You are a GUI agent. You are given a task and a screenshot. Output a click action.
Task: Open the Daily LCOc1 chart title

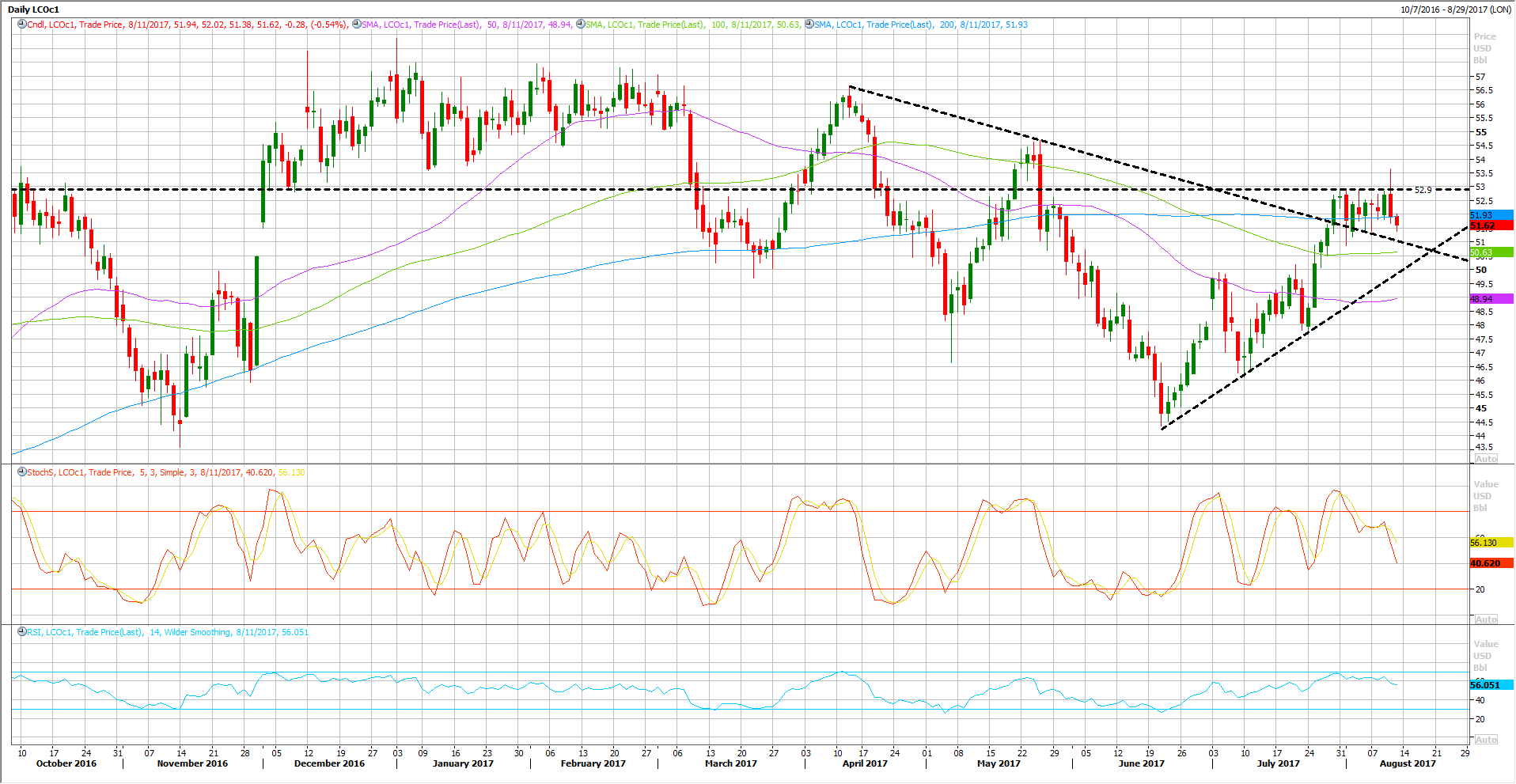point(33,9)
